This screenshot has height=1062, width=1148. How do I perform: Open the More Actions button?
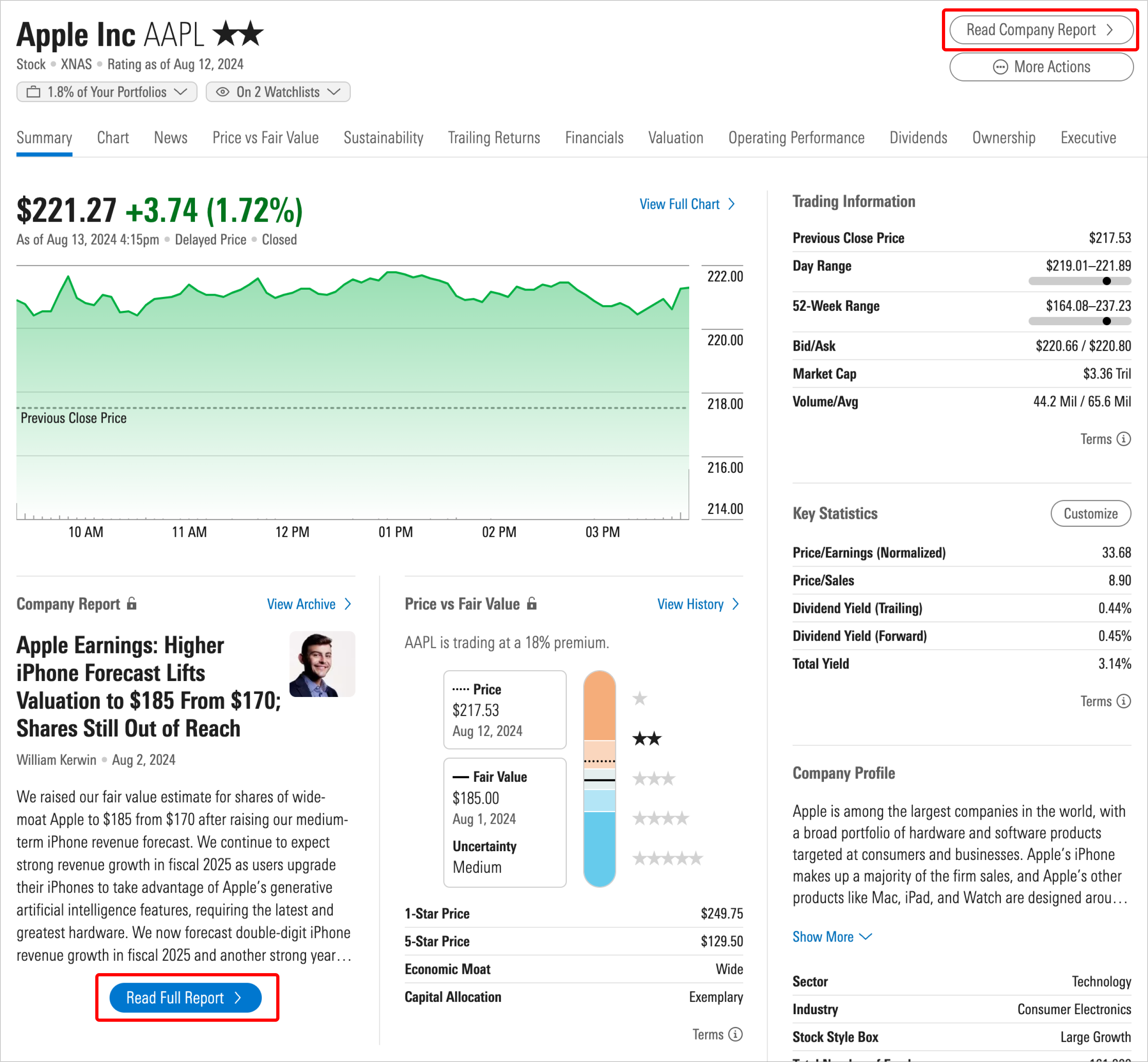(x=1041, y=67)
